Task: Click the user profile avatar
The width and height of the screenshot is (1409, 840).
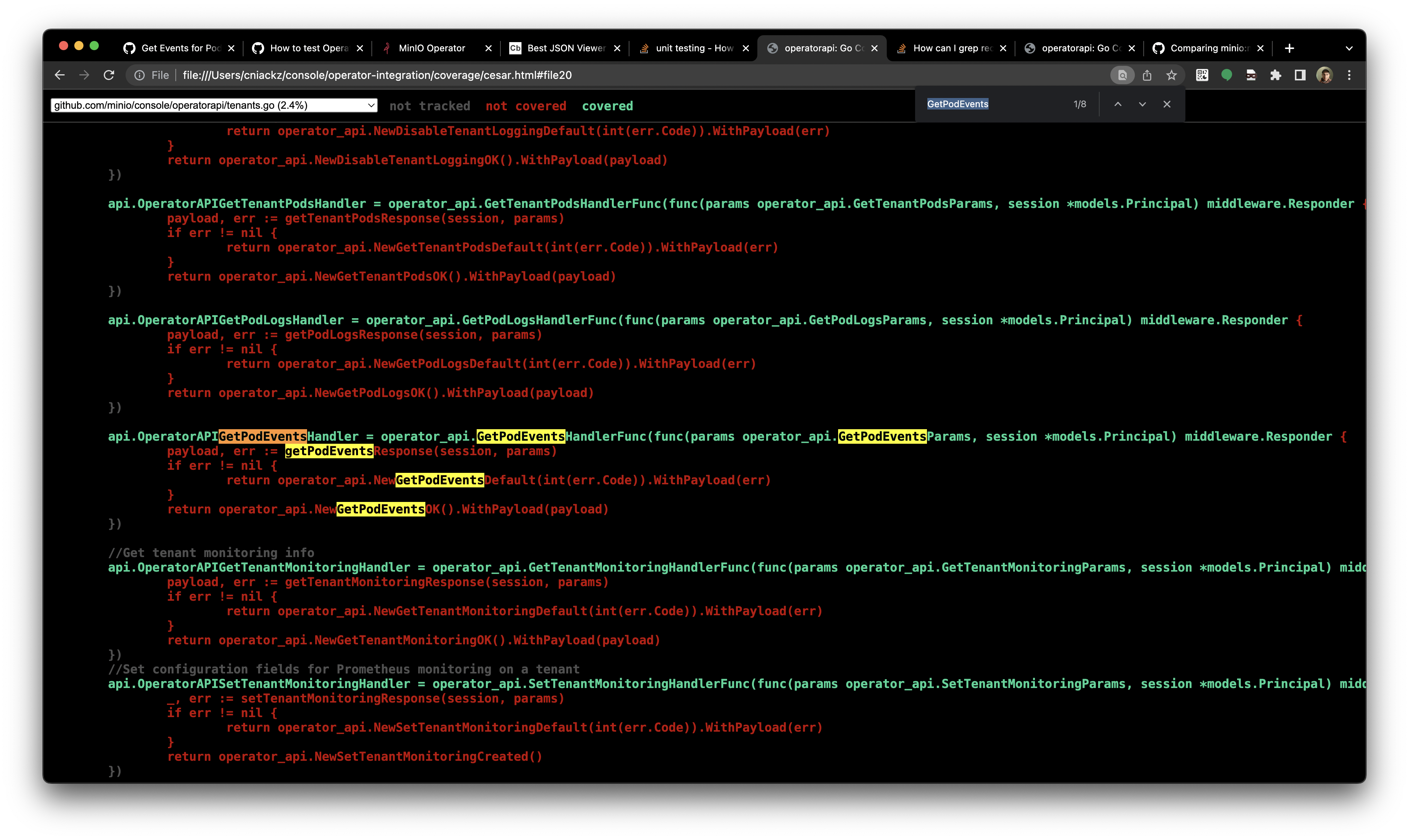Action: (x=1324, y=75)
